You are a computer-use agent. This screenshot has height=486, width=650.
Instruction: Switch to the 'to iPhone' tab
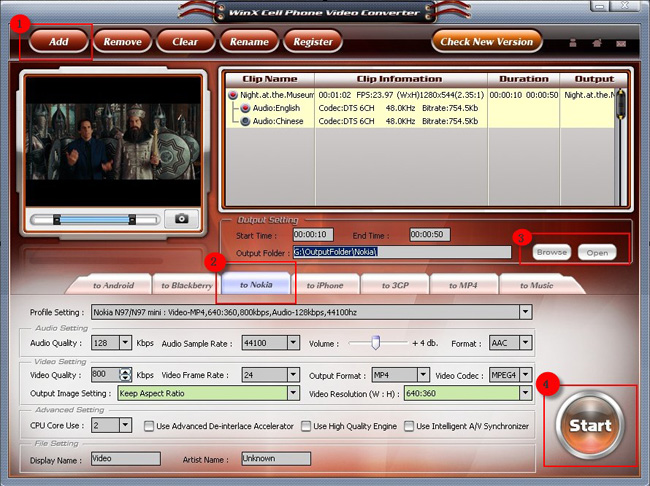coord(323,285)
